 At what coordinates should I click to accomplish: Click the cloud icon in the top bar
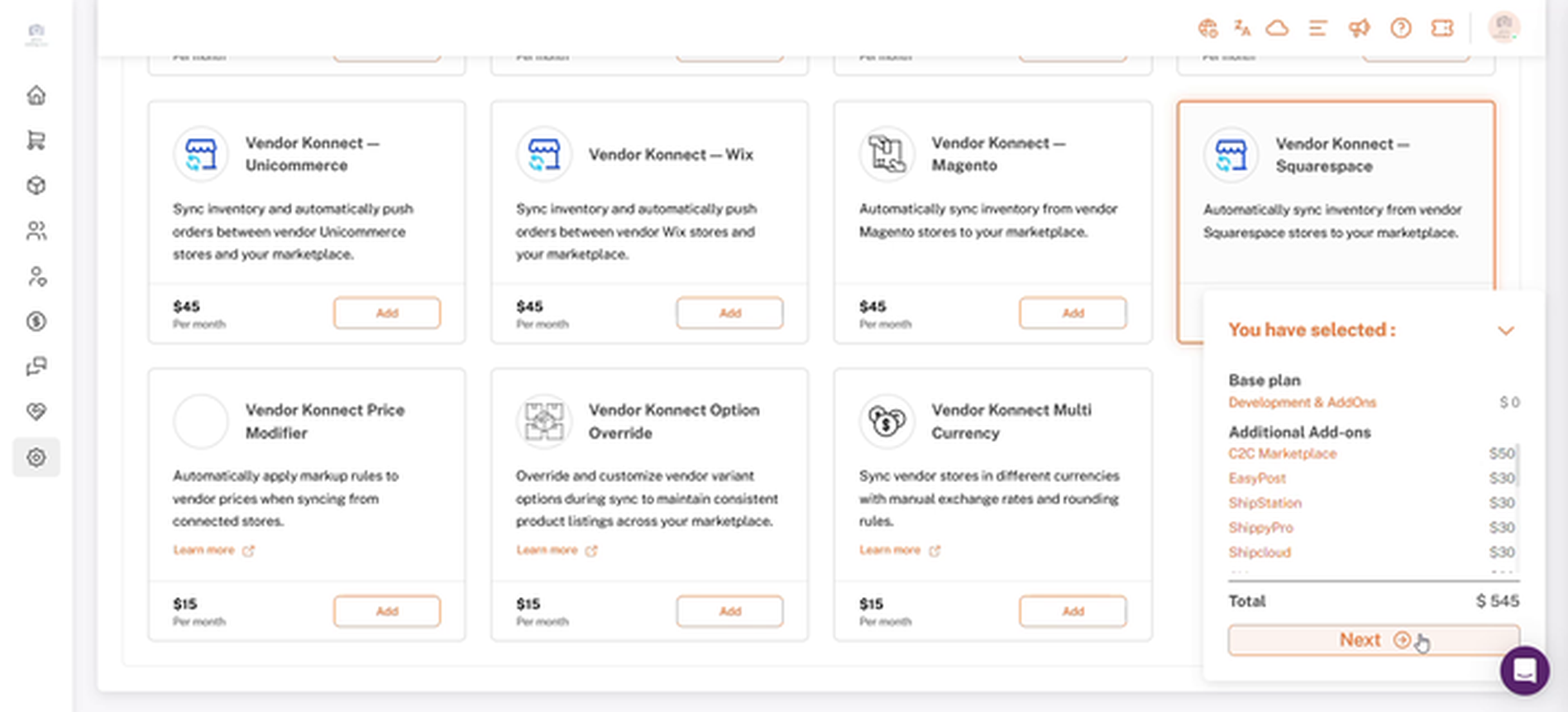point(1278,29)
